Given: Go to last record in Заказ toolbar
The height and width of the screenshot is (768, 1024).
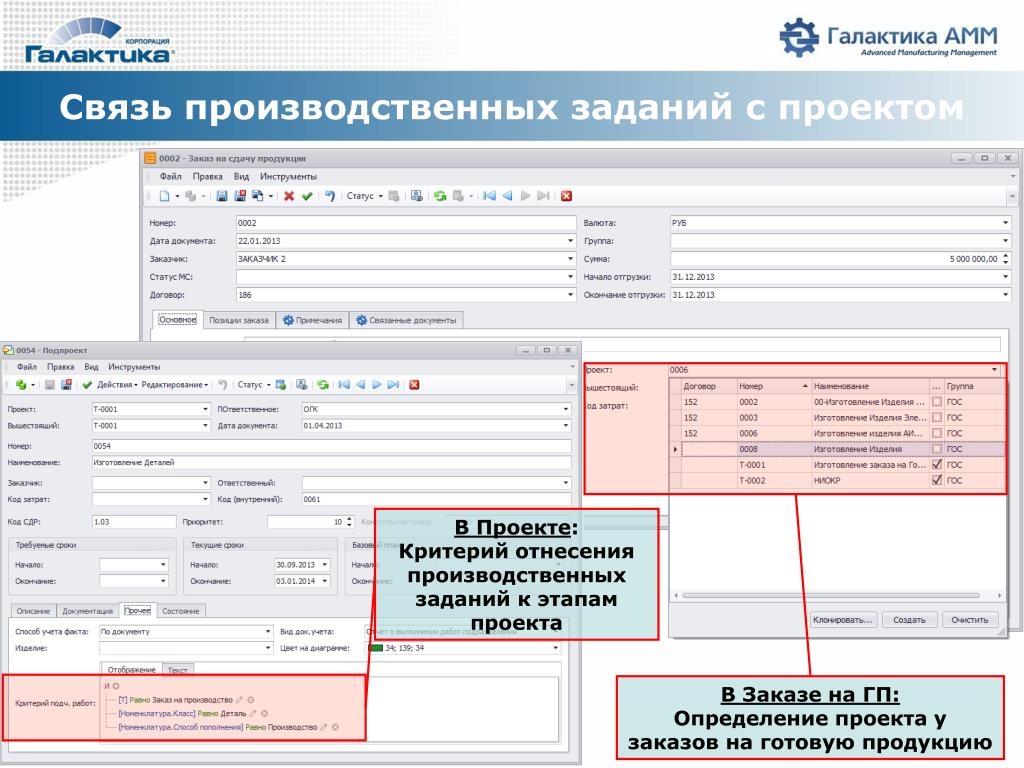Looking at the screenshot, I should pos(543,196).
